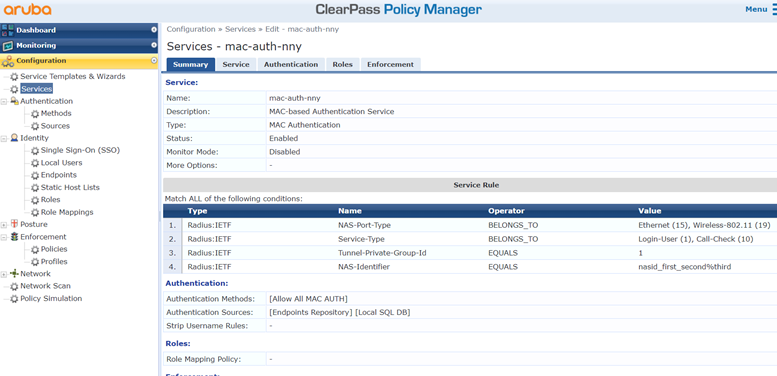
Task: Click the Operator column header
Action: coord(506,211)
